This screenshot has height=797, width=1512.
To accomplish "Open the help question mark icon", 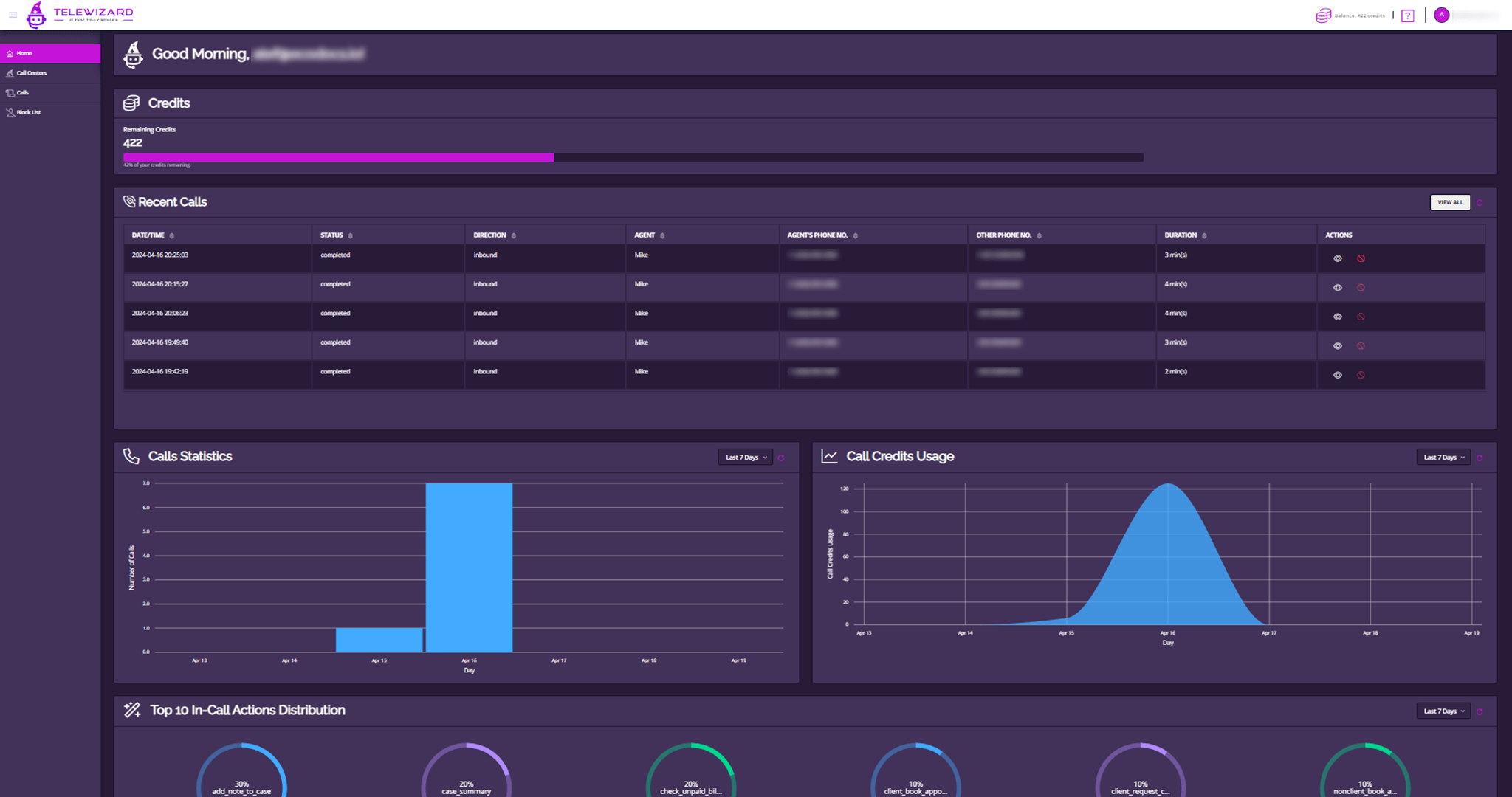I will point(1408,15).
